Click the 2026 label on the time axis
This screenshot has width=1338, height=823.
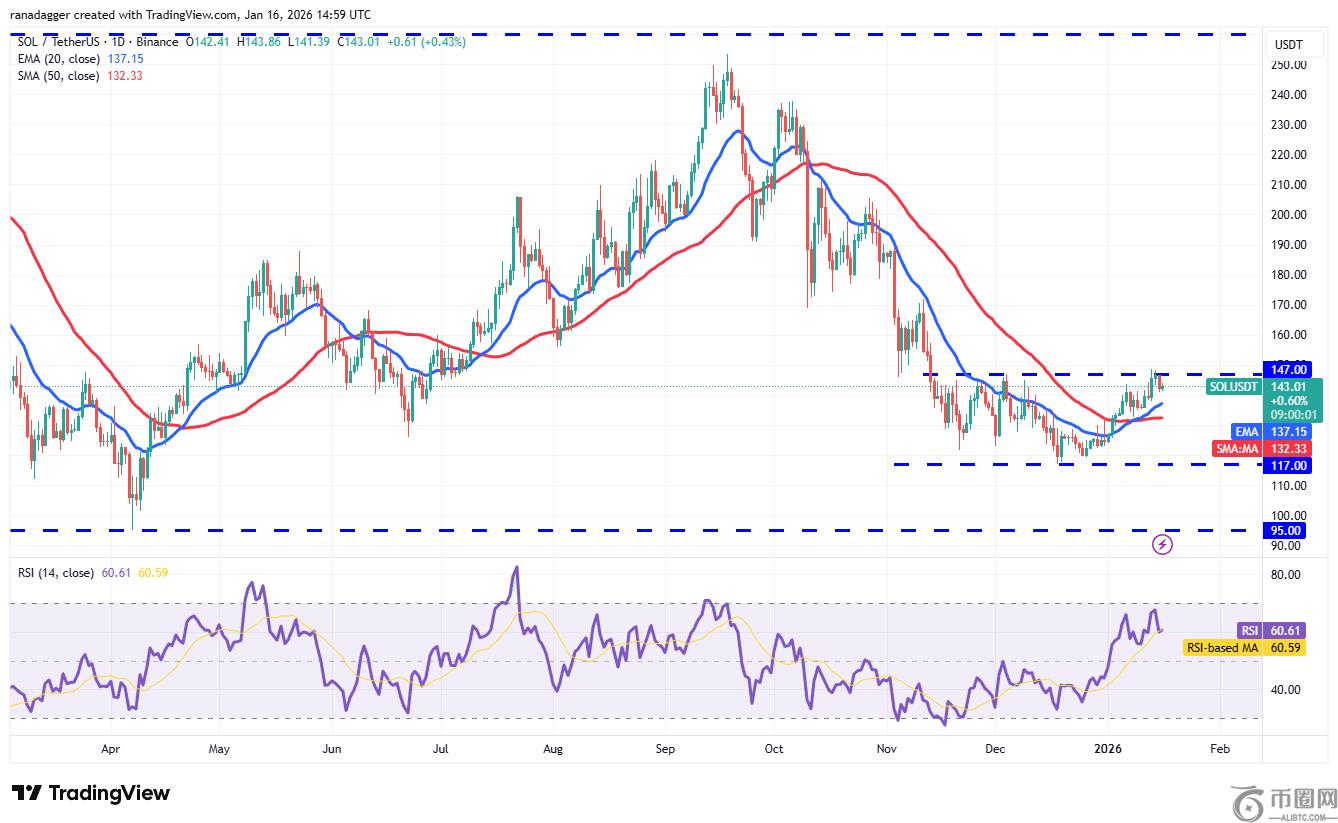point(1106,747)
